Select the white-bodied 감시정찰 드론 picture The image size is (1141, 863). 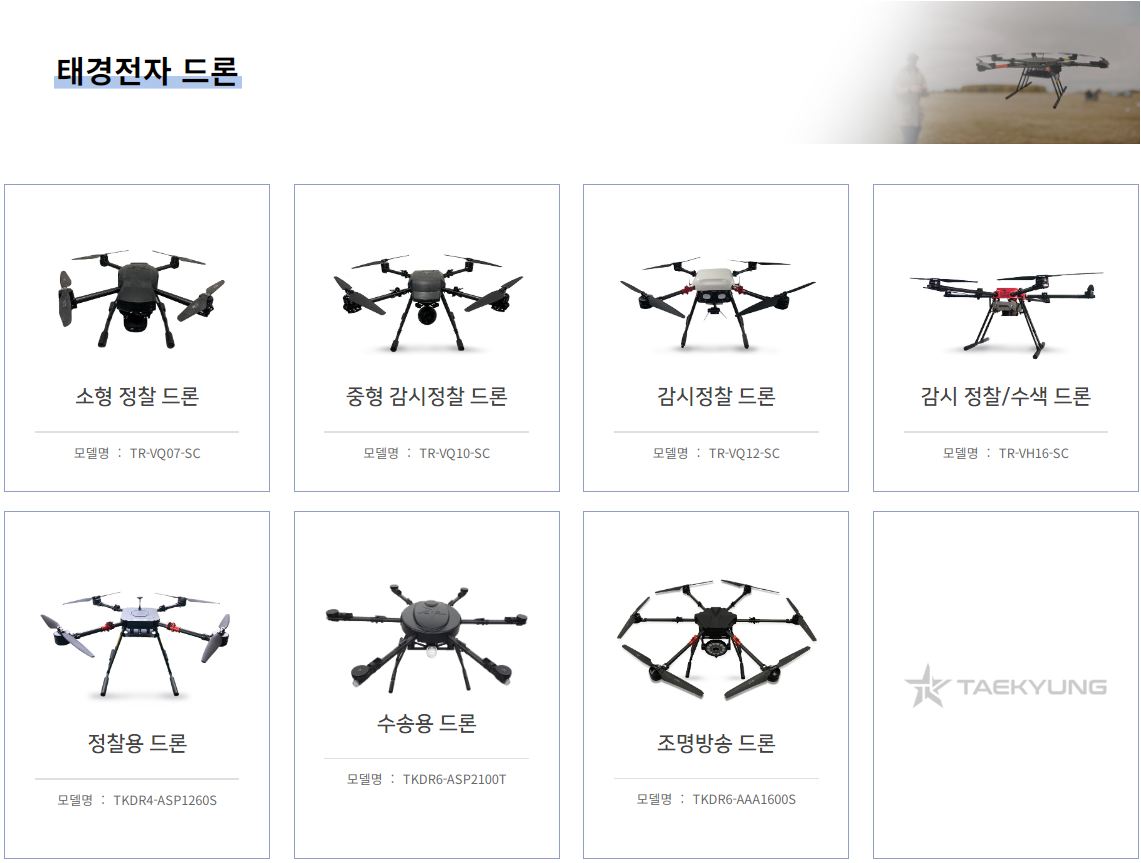pyautogui.click(x=717, y=303)
